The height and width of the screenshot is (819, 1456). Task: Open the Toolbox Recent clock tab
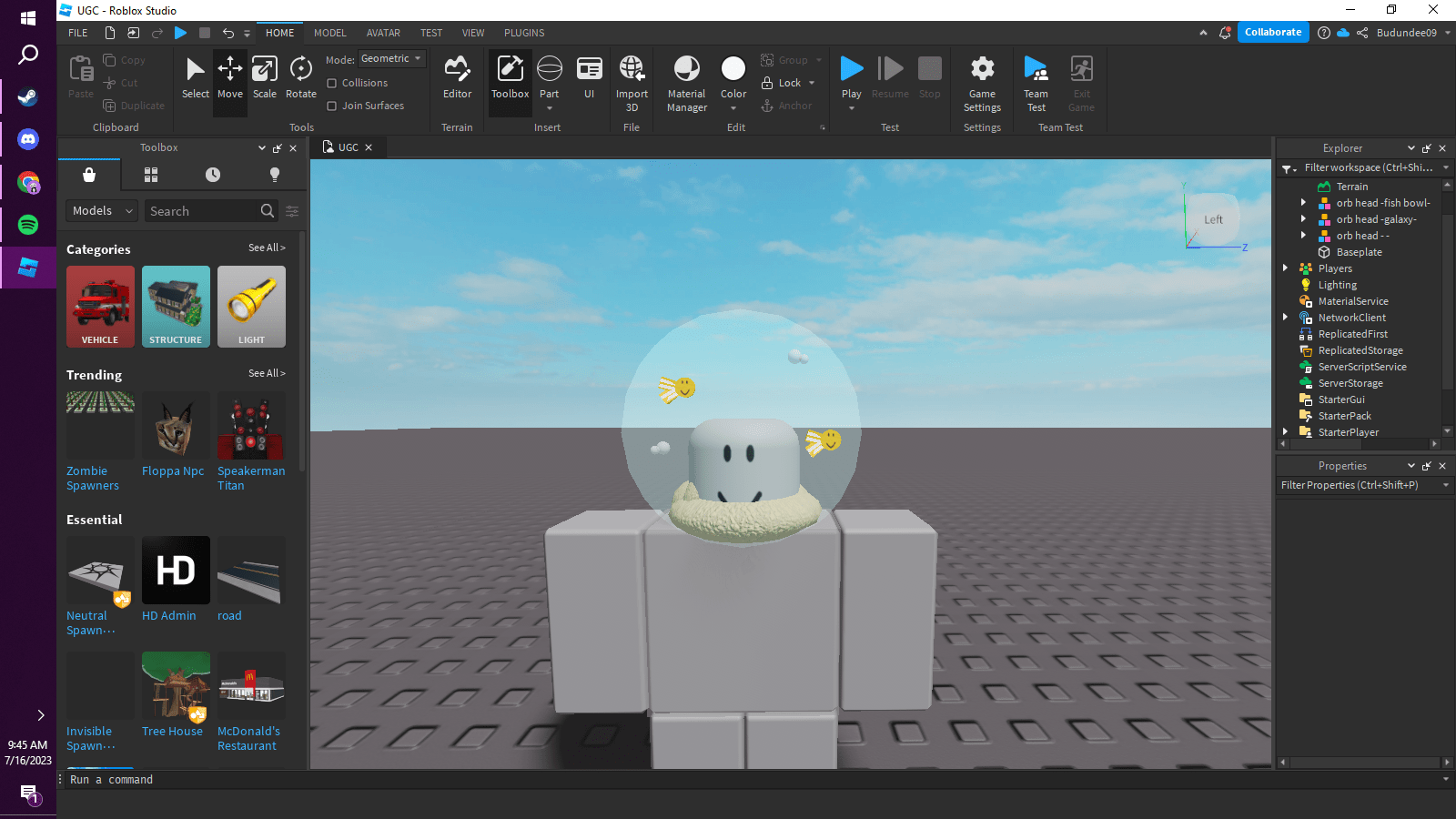coord(213,175)
